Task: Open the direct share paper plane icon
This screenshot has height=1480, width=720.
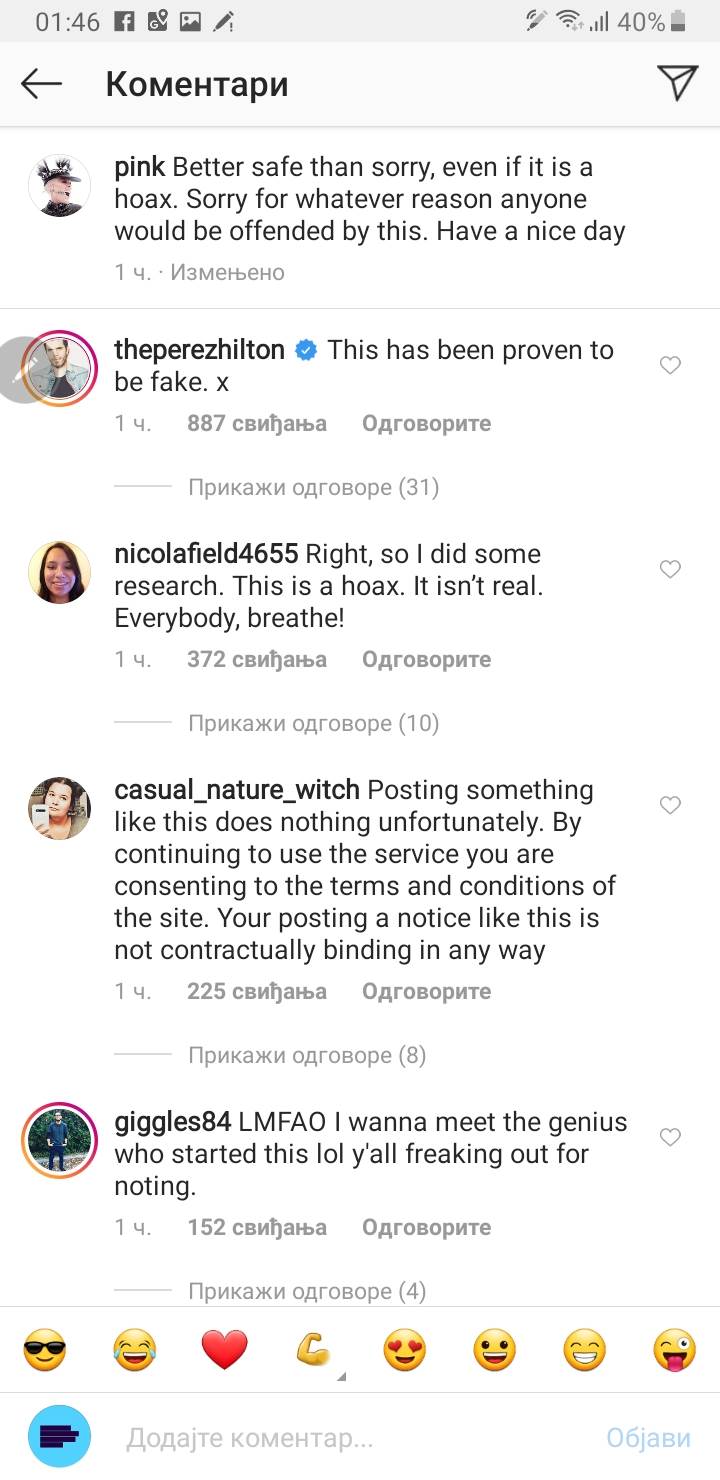Action: (x=675, y=84)
